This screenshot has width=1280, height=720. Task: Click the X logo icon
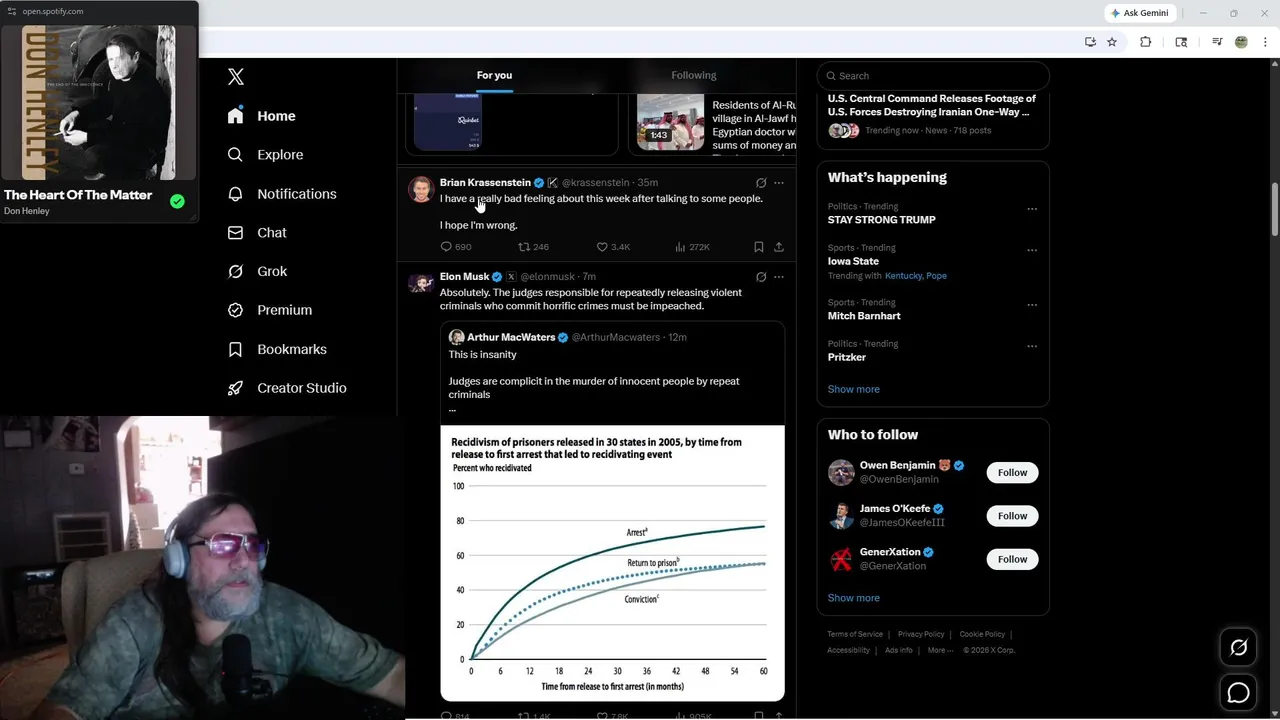[x=236, y=77]
